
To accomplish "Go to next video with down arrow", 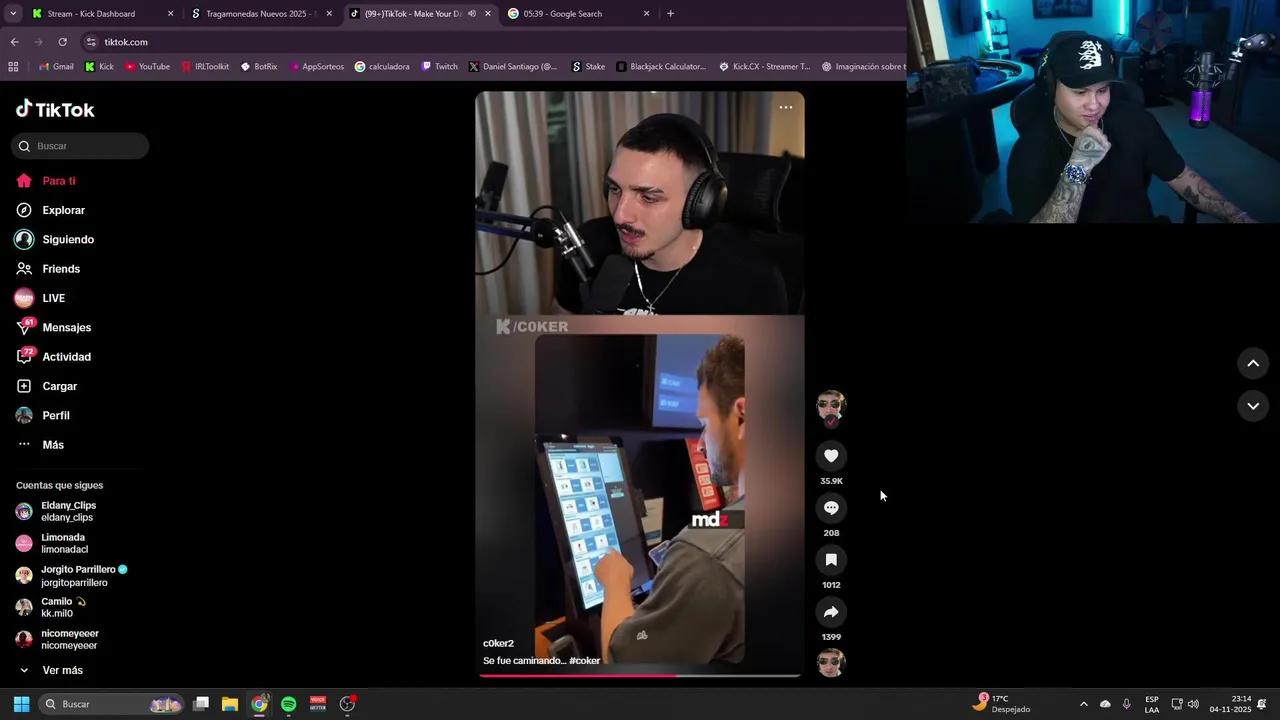I will click(1253, 405).
